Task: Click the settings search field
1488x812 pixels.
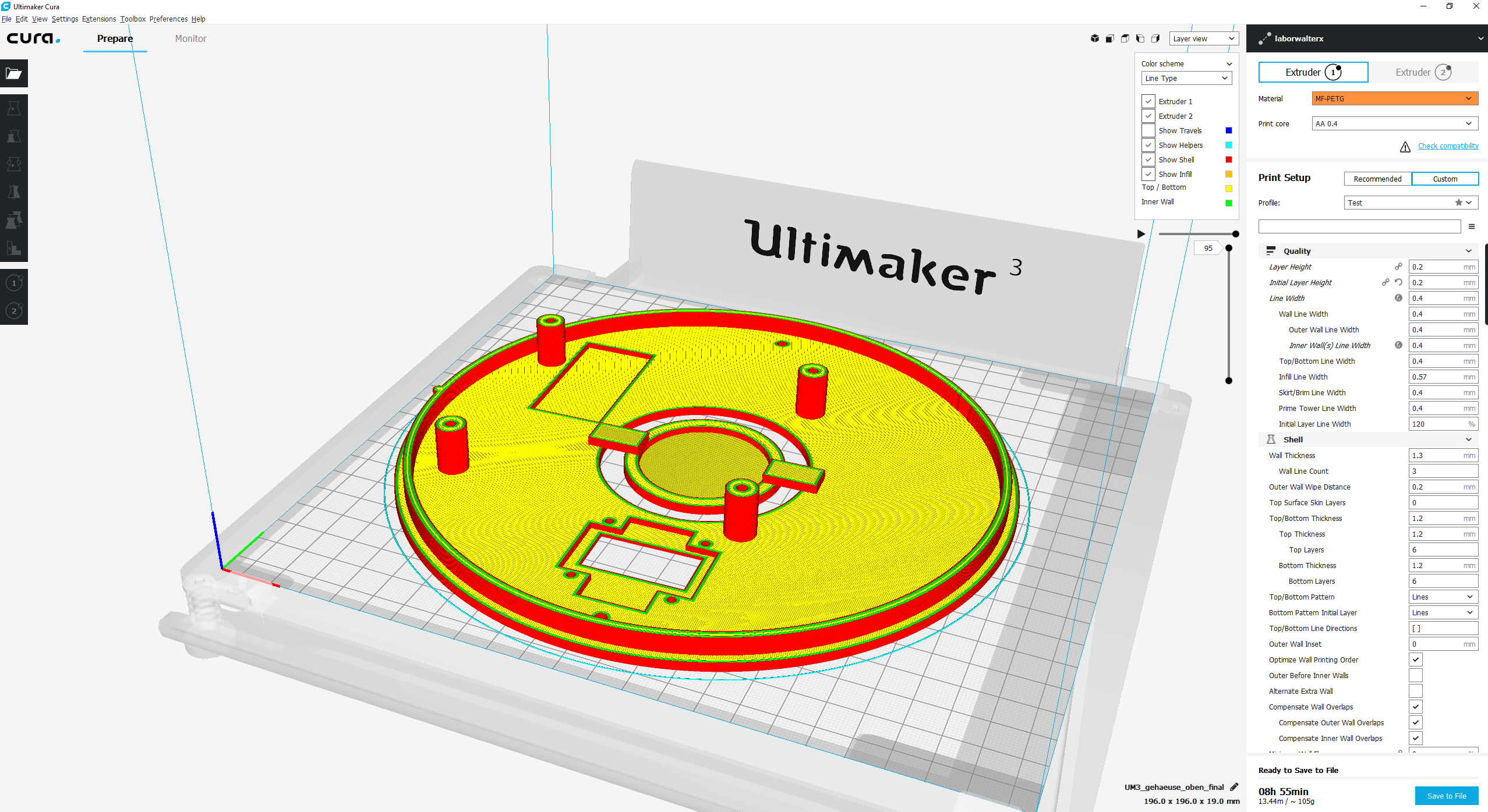Action: coord(1359,226)
